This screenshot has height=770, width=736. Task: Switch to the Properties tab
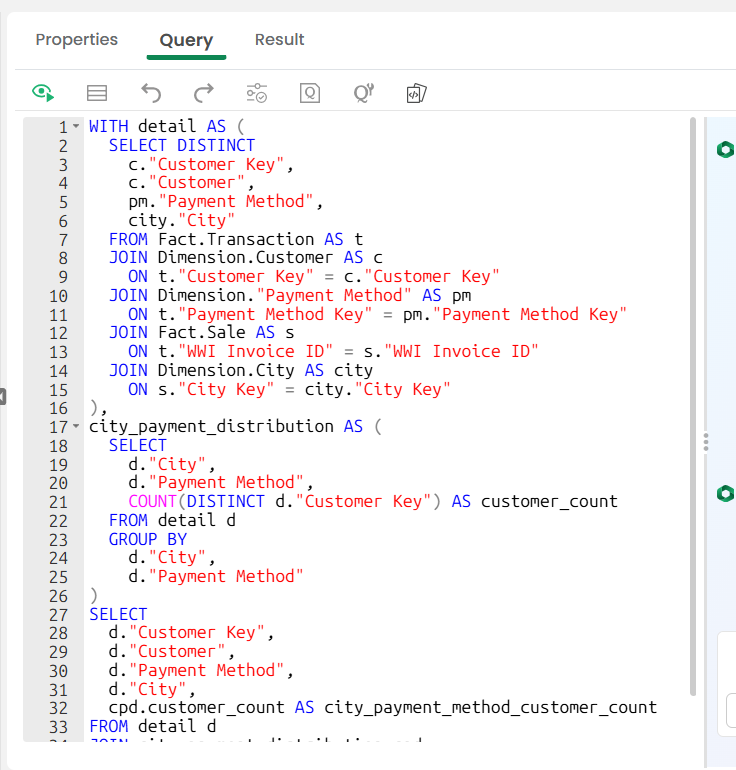pos(77,39)
